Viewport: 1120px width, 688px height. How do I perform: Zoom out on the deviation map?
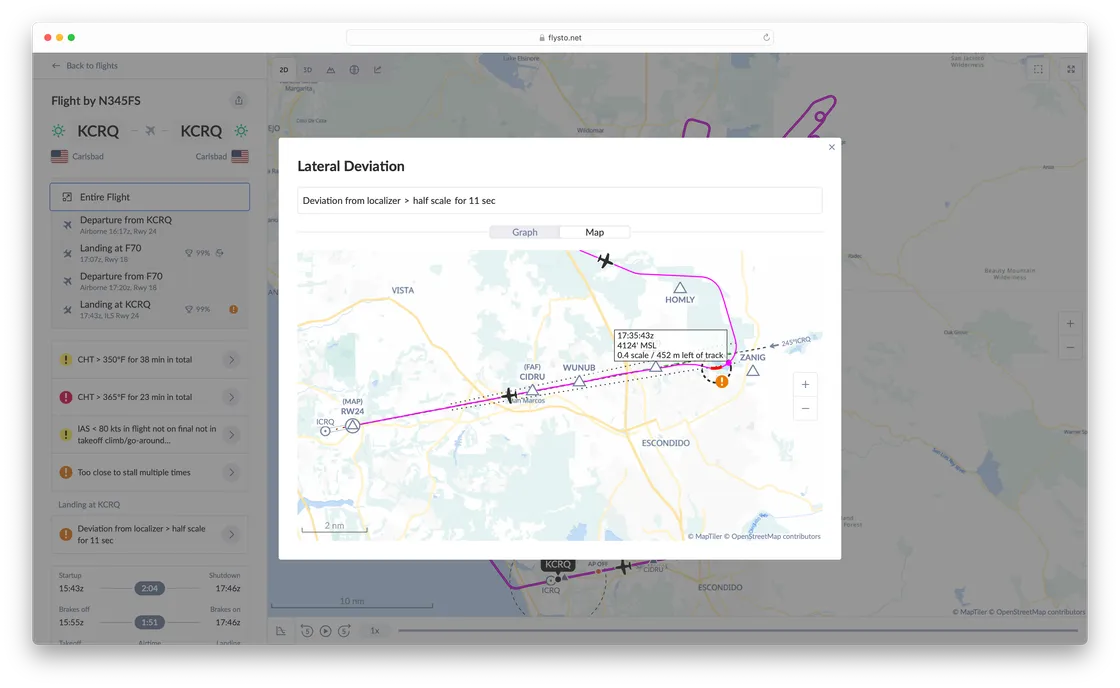(805, 409)
